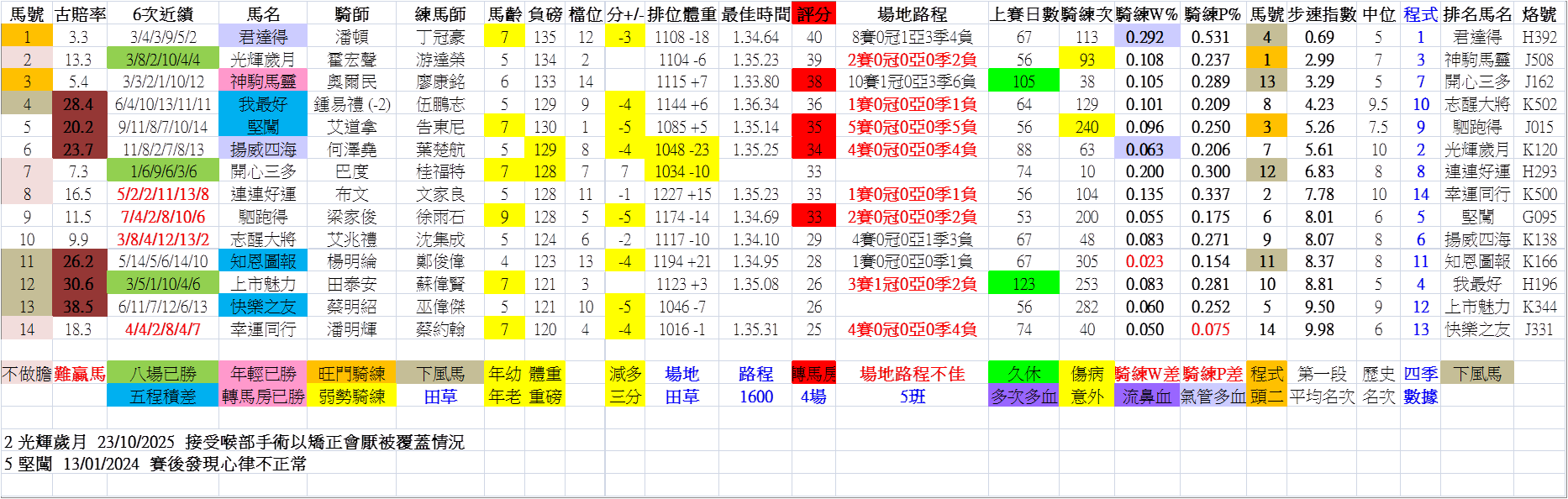Viewport: 1568px width, 499px height.
Task: Click the note about 光輝歲月 throat surgery
Action: point(234,442)
